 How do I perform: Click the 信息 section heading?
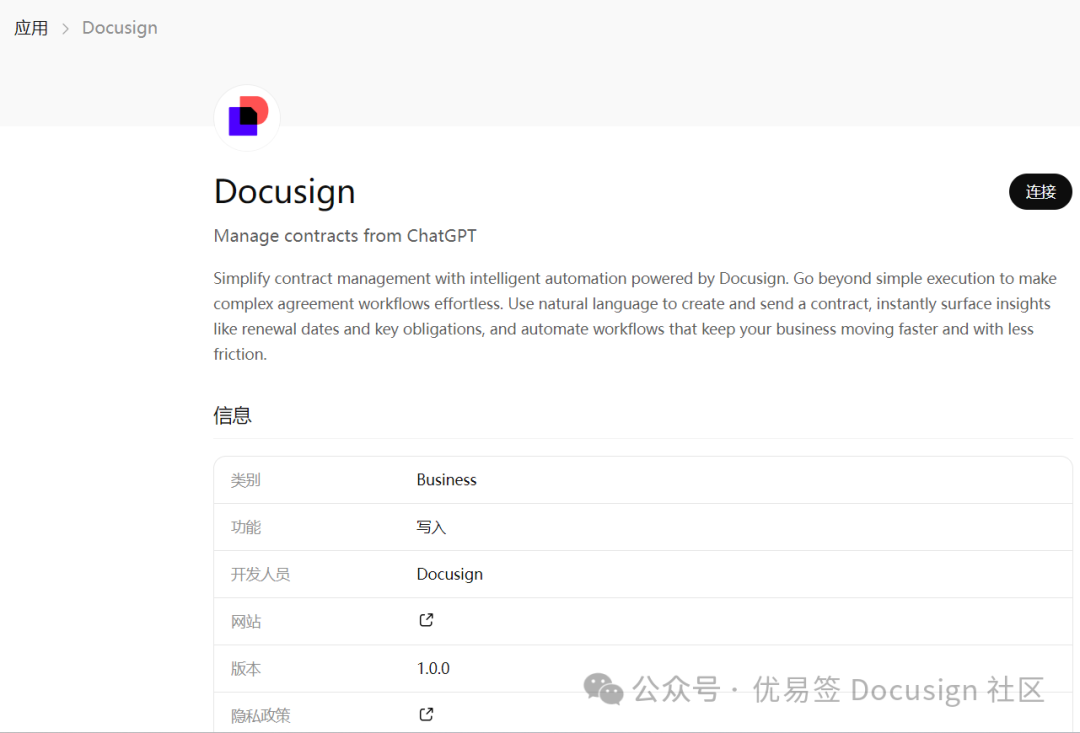tap(233, 415)
